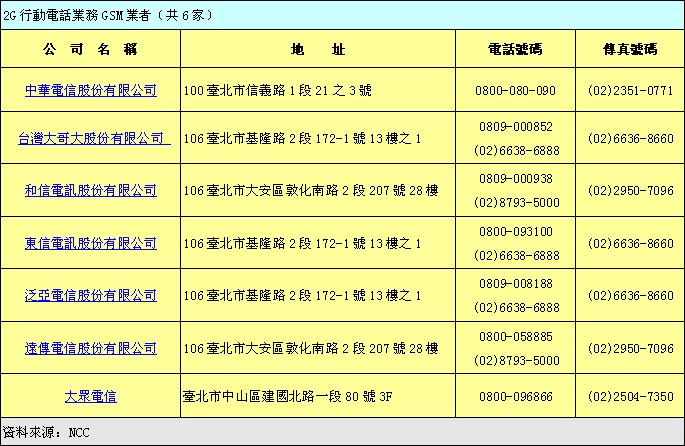685x446 pixels.
Task: Select the 公司名稱 column header
Action: 90,49
